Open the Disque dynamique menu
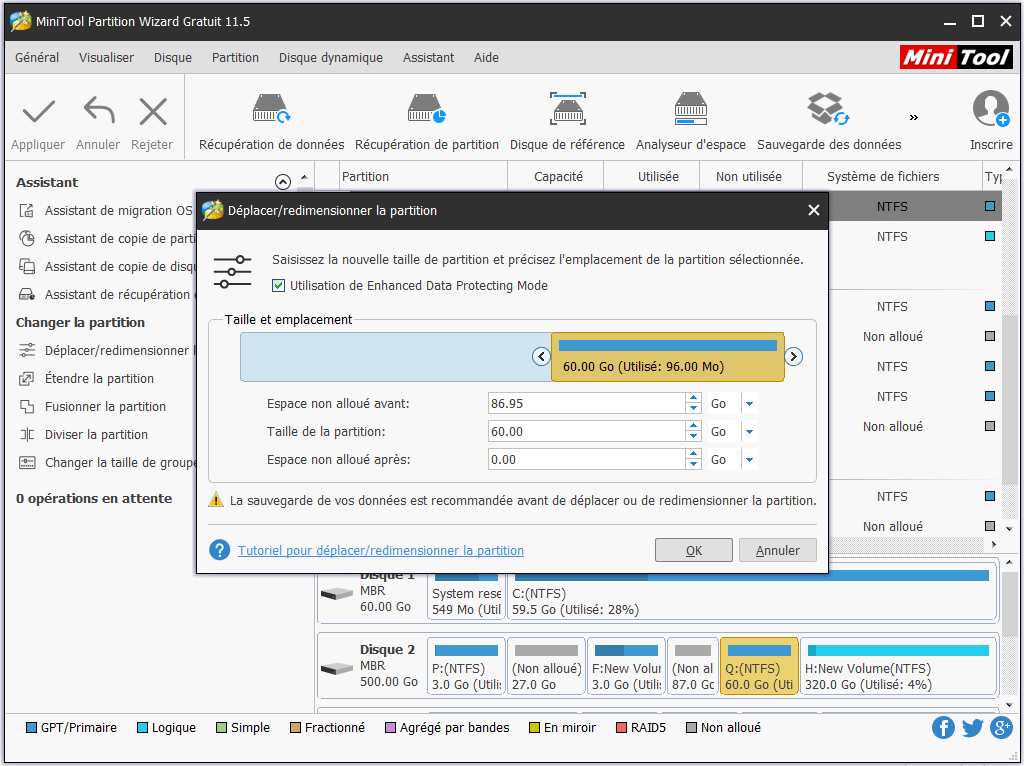1024x766 pixels. 331,57
